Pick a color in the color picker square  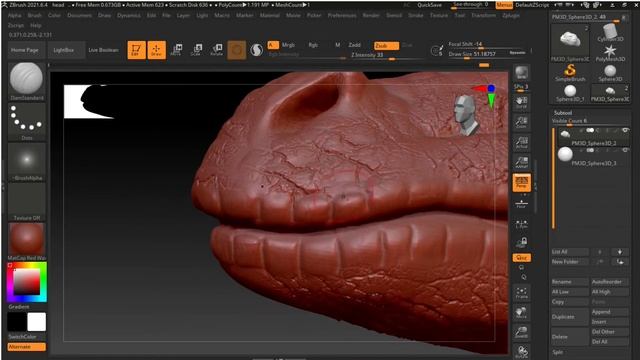click(x=27, y=282)
